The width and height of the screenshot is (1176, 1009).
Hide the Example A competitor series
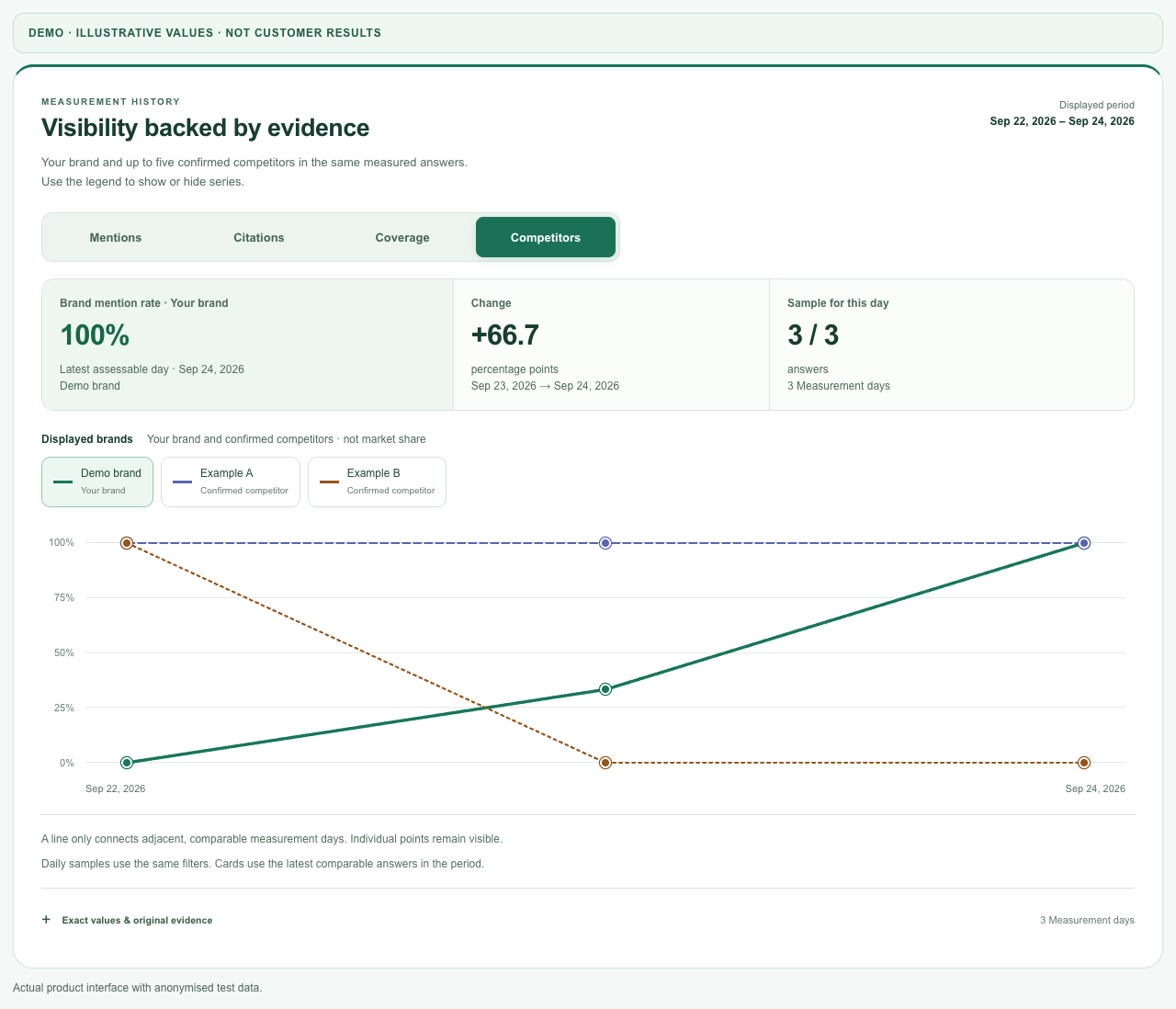point(231,482)
